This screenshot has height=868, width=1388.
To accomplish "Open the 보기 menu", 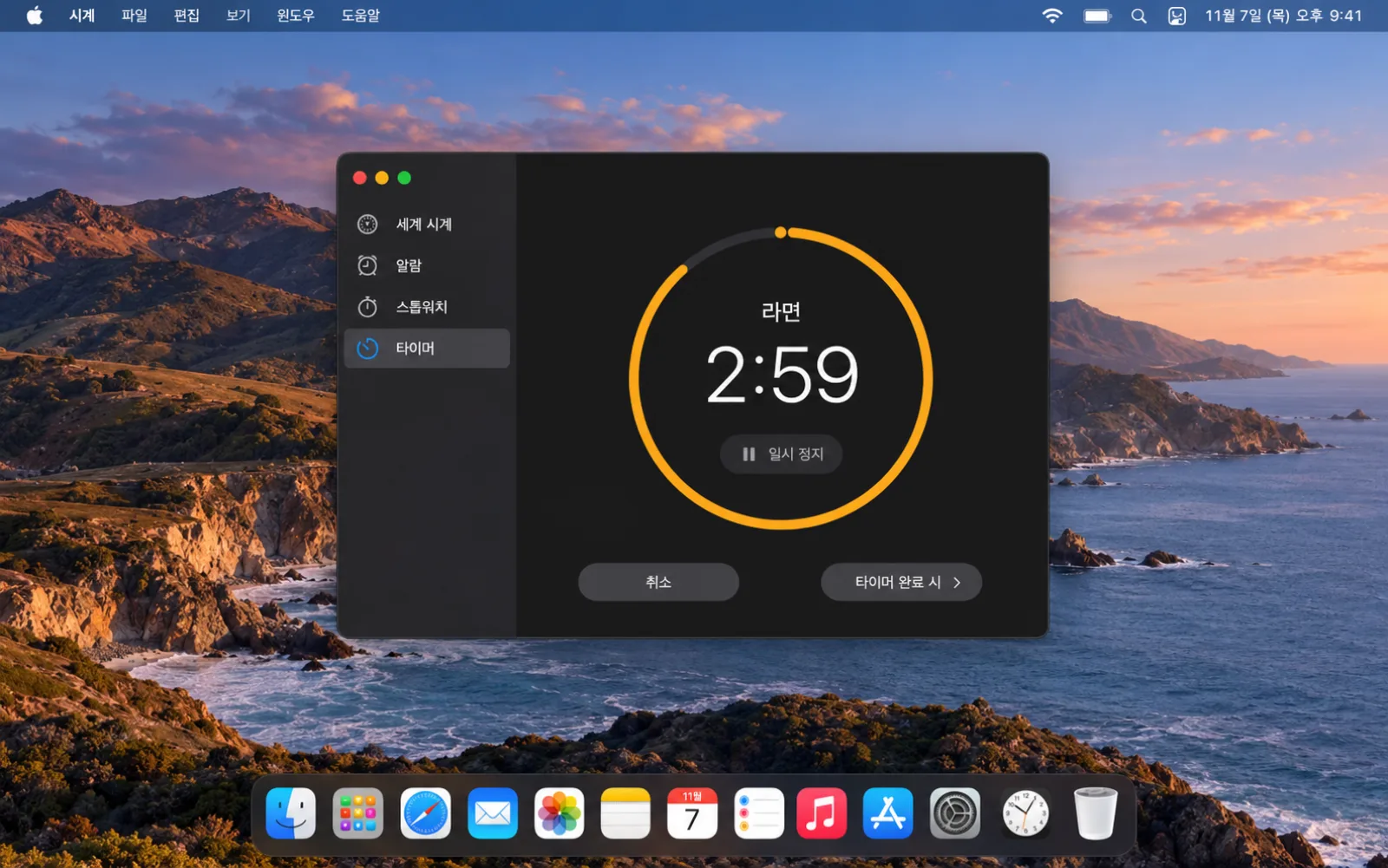I will click(239, 16).
